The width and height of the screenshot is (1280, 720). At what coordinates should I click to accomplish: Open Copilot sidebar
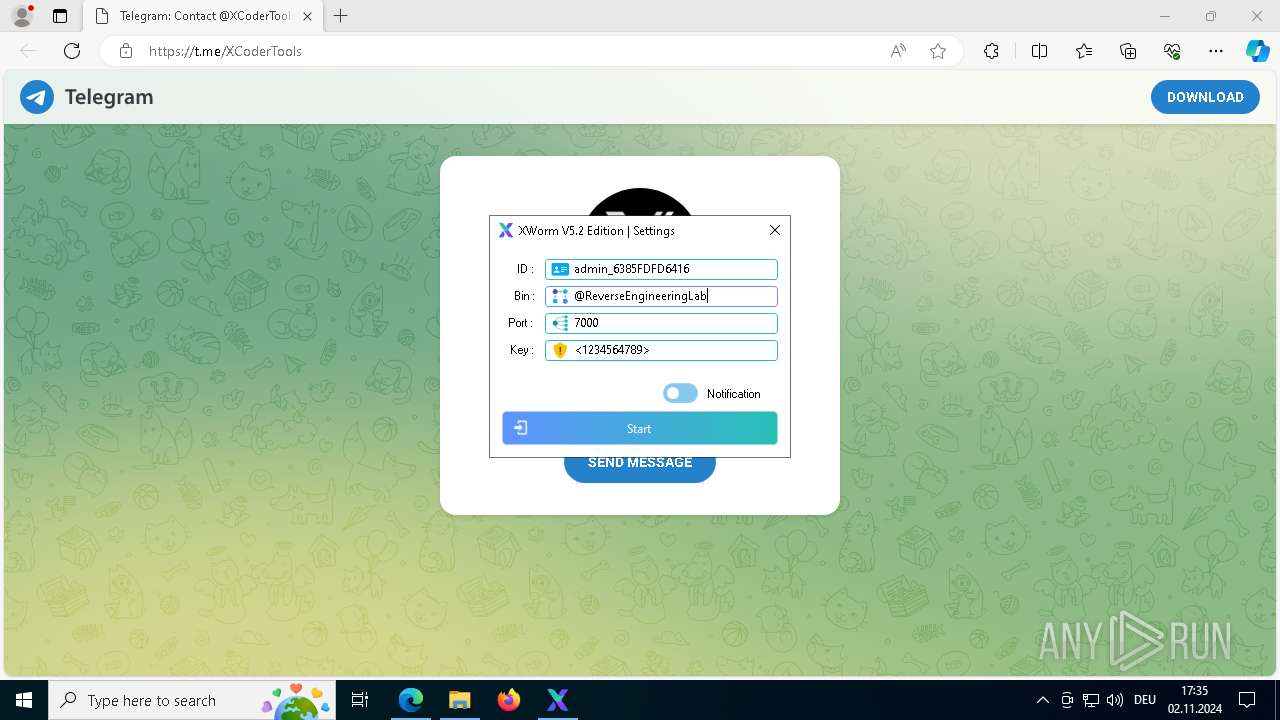point(1258,51)
